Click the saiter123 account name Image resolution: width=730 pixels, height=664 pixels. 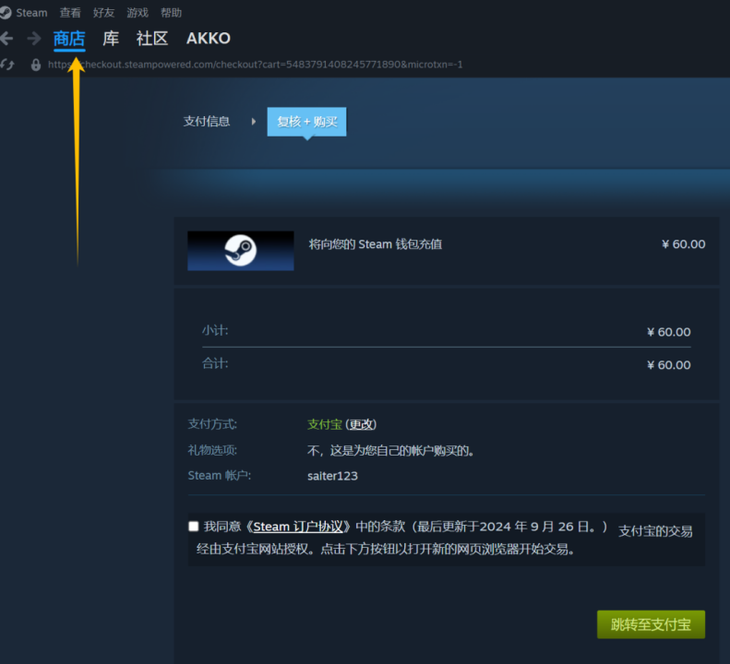[332, 476]
